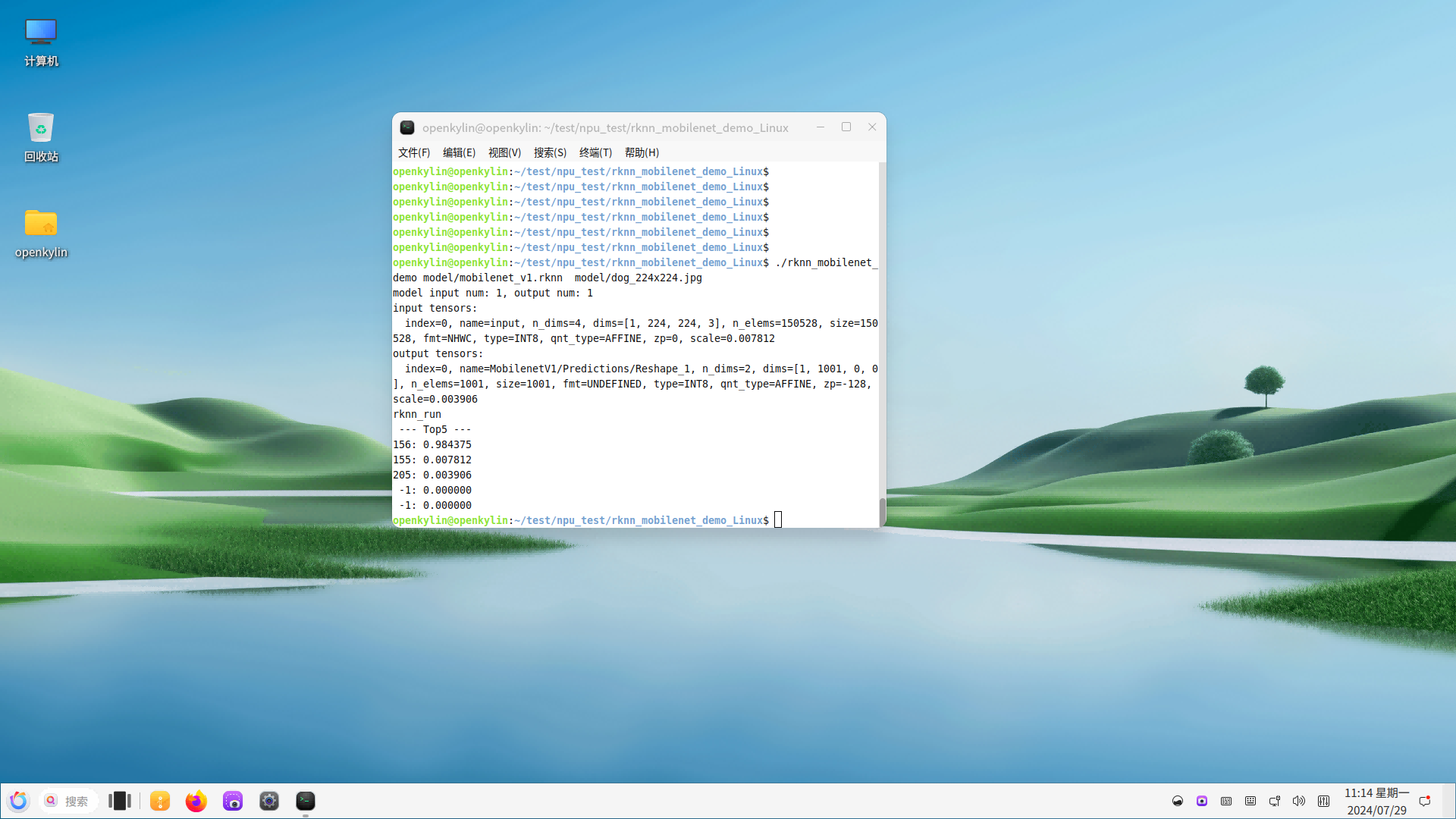Open the 文件(F) menu
This screenshot has height=819, width=1456.
414,152
